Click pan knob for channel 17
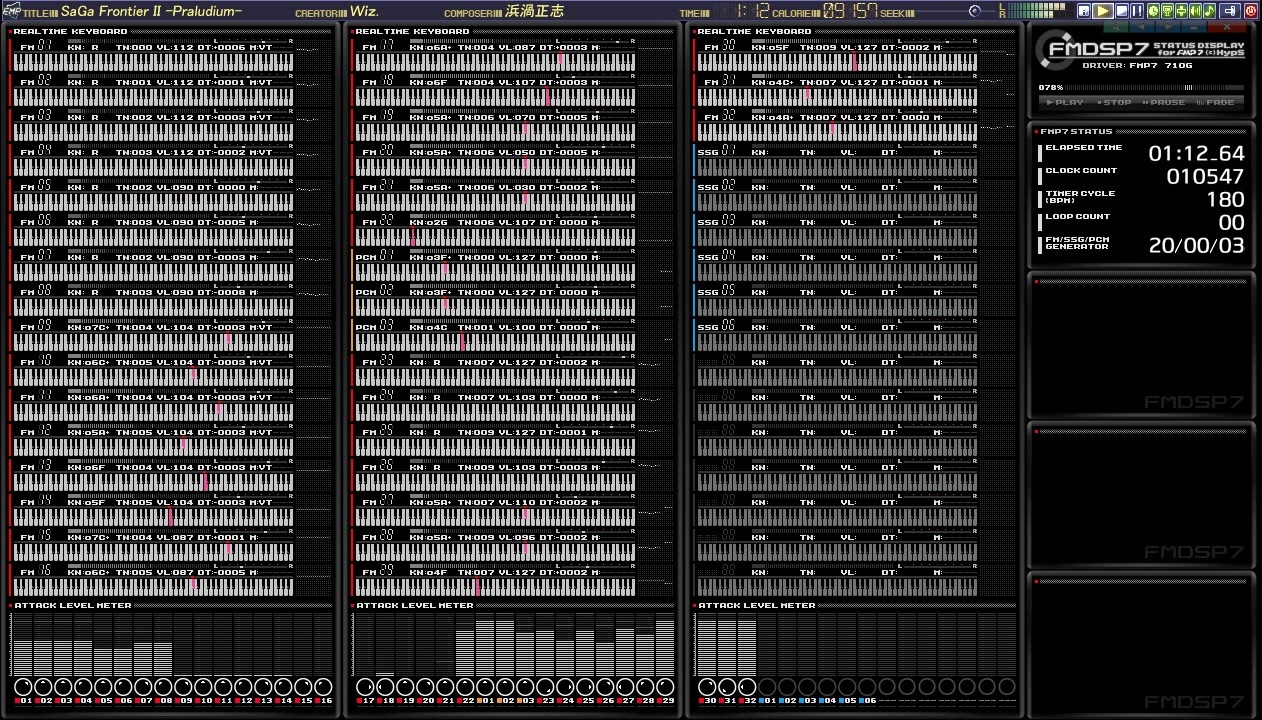This screenshot has height=720, width=1262. click(366, 687)
